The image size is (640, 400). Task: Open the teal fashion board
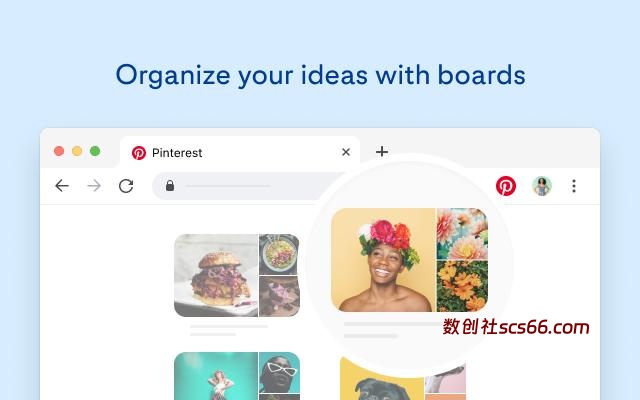coord(237,376)
